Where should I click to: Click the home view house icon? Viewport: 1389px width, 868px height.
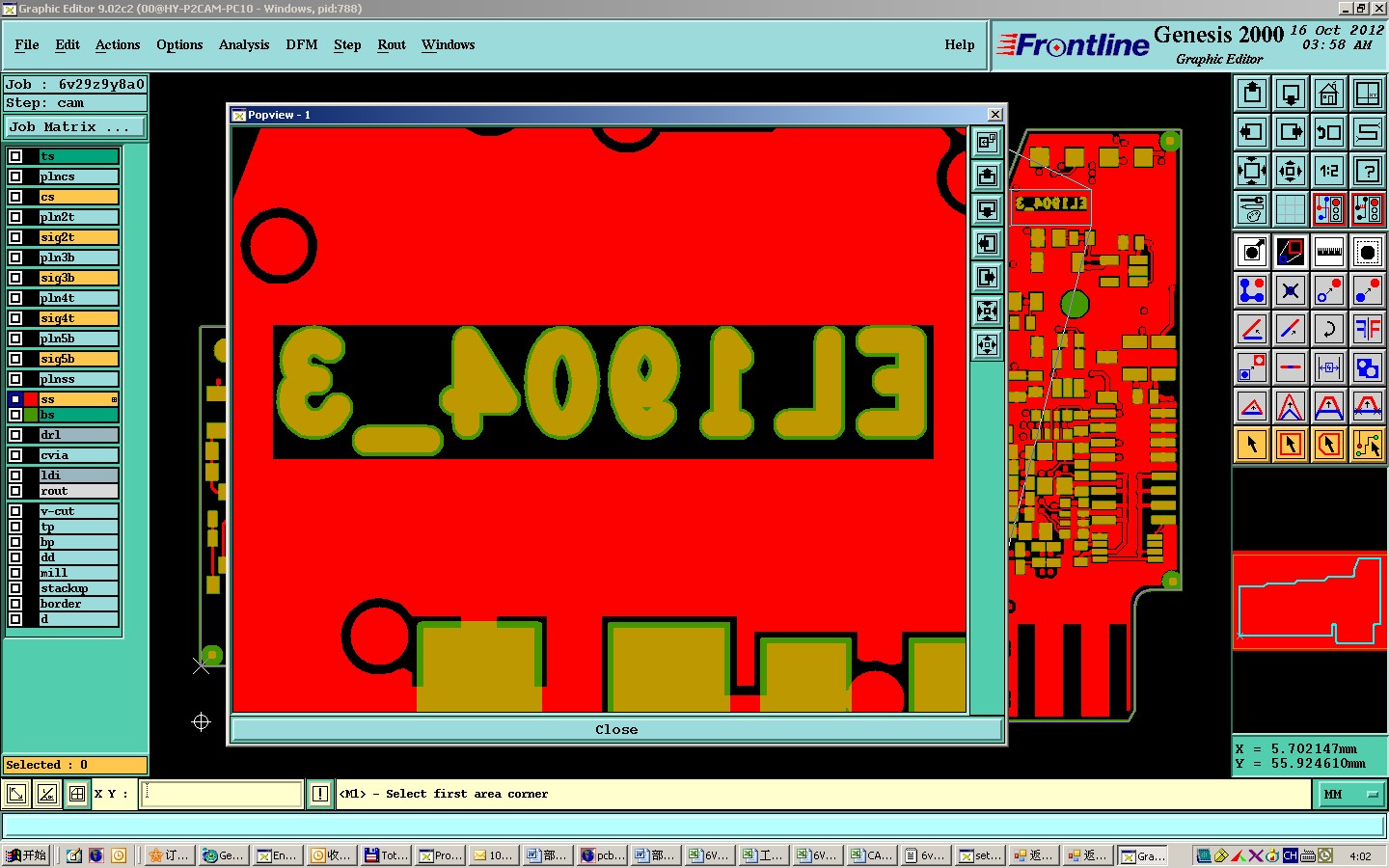1329,94
